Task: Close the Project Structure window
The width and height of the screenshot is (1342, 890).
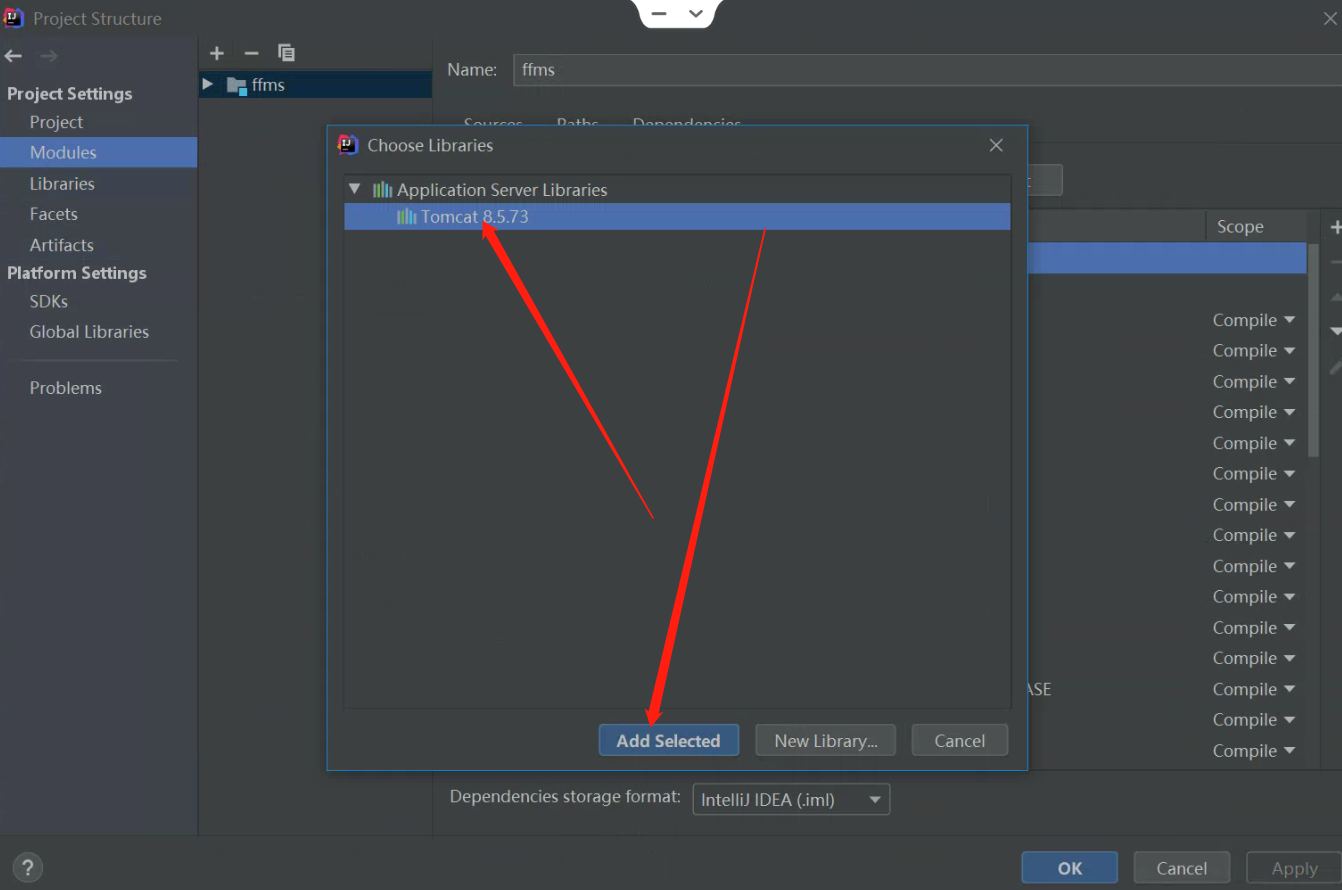Action: (x=1330, y=18)
